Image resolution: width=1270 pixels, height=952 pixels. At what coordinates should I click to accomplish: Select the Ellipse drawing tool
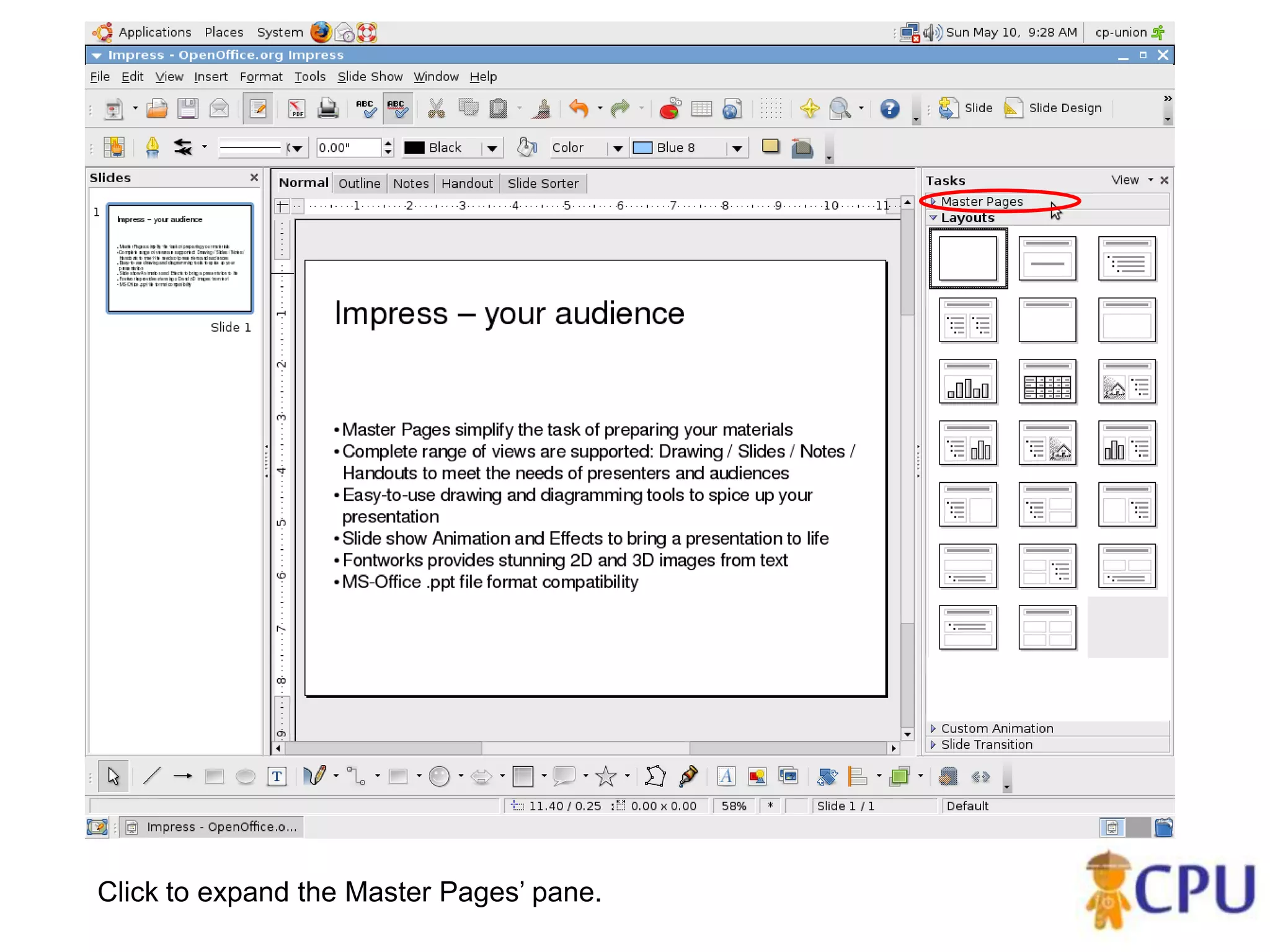tap(246, 776)
